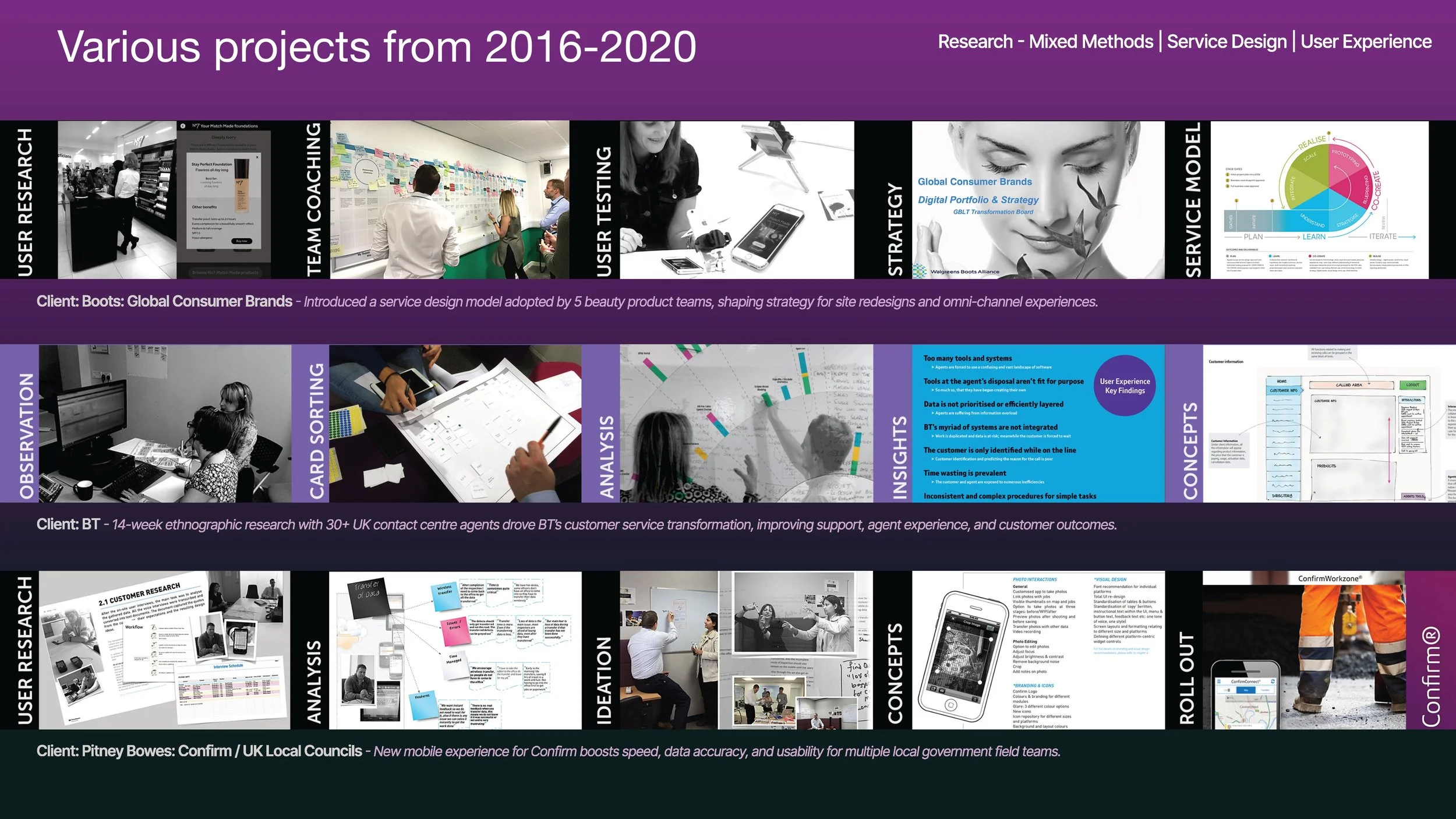Viewport: 1456px width, 819px height.
Task: Click the Research - Mixed Methods heading text
Action: tap(1045, 42)
